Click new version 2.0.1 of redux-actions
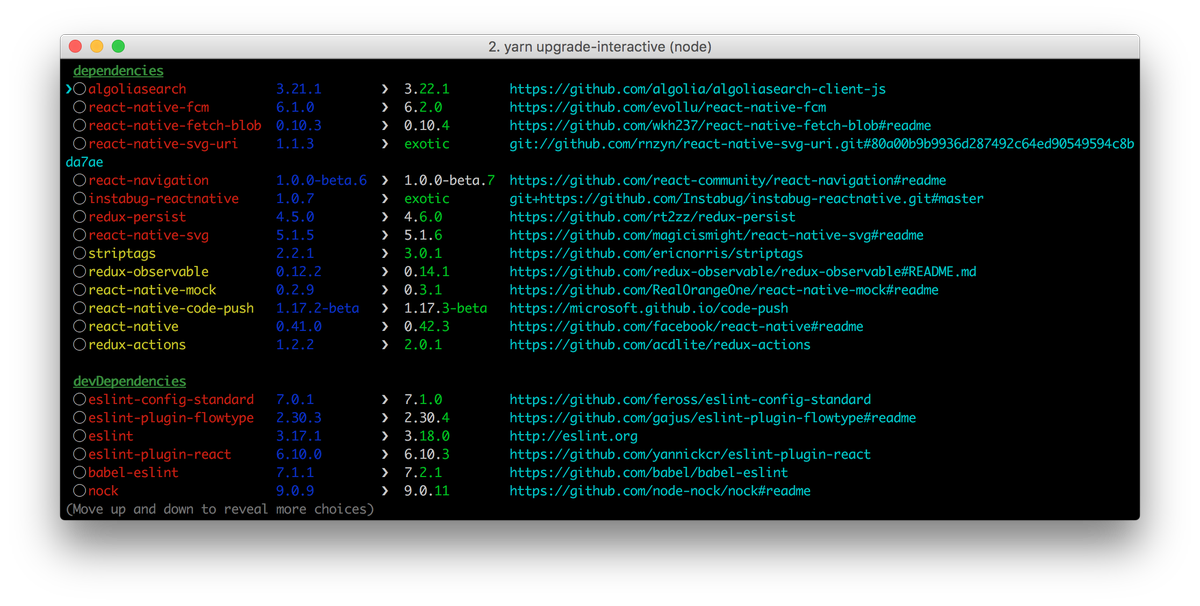1200x606 pixels. coord(423,345)
